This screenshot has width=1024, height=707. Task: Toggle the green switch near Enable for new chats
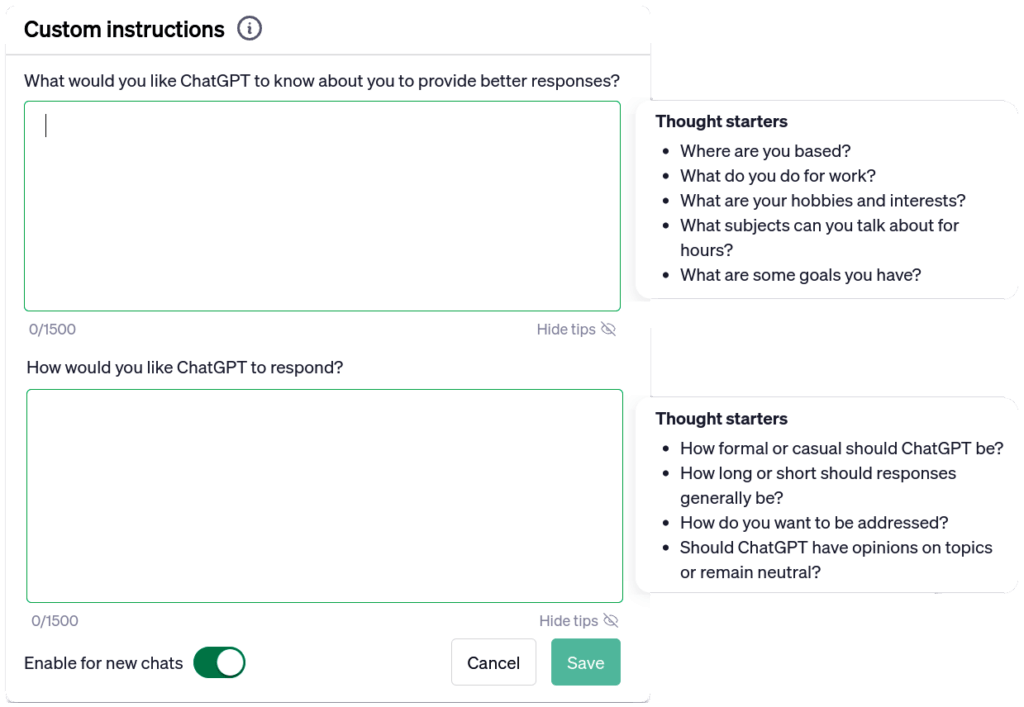[218, 662]
